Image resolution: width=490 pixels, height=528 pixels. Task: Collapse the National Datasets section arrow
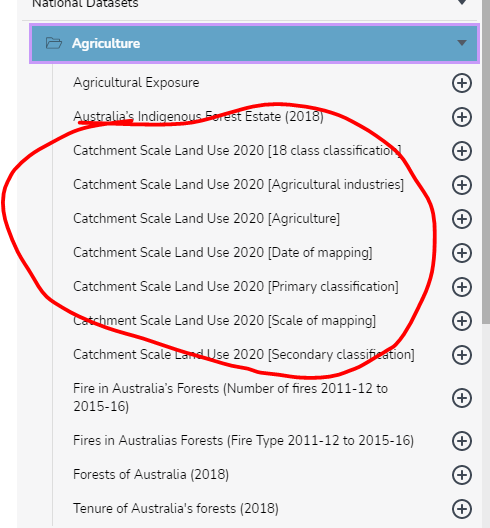(x=462, y=3)
